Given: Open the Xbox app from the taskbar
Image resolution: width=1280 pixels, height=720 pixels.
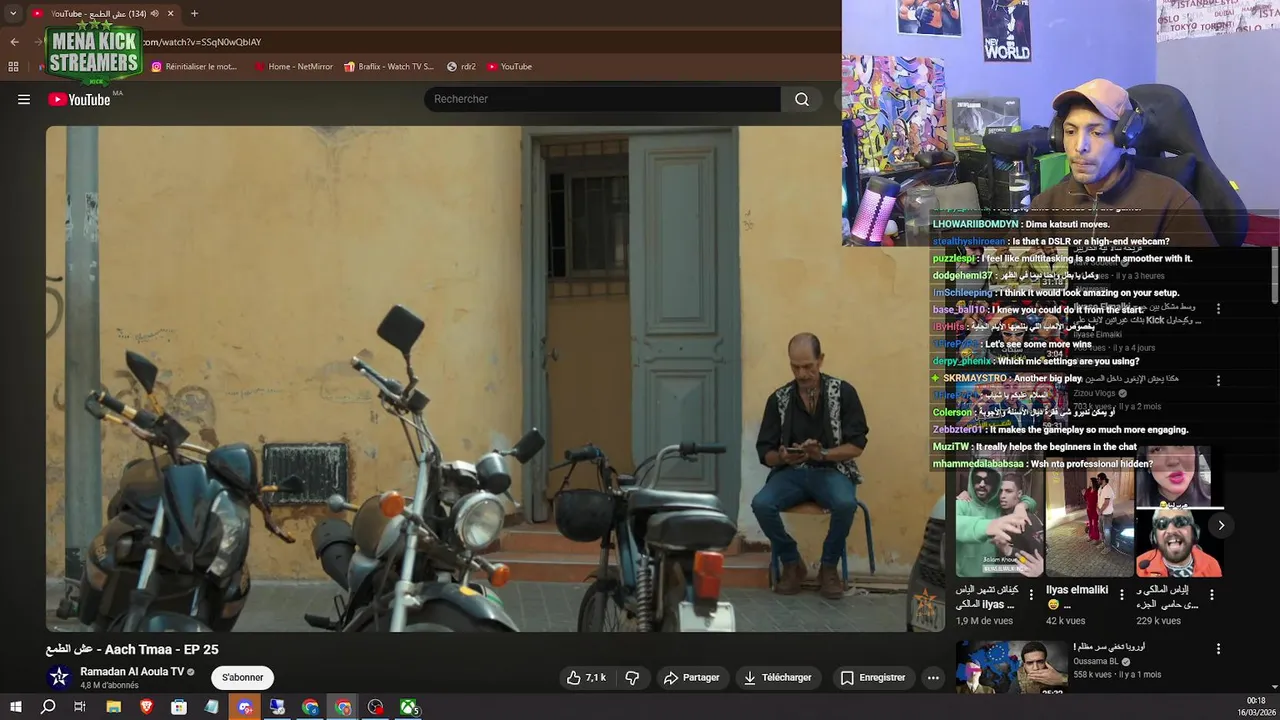Looking at the screenshot, I should (409, 707).
